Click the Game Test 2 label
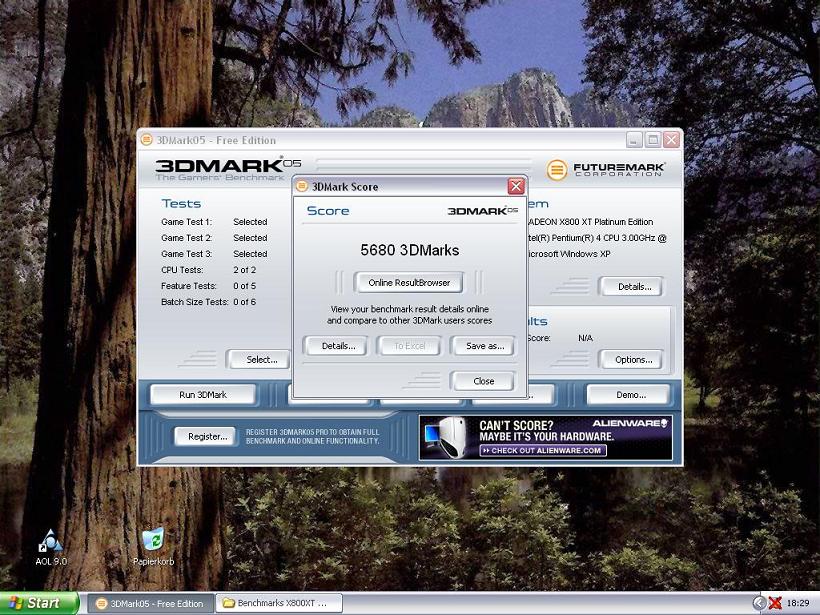 (x=186, y=237)
